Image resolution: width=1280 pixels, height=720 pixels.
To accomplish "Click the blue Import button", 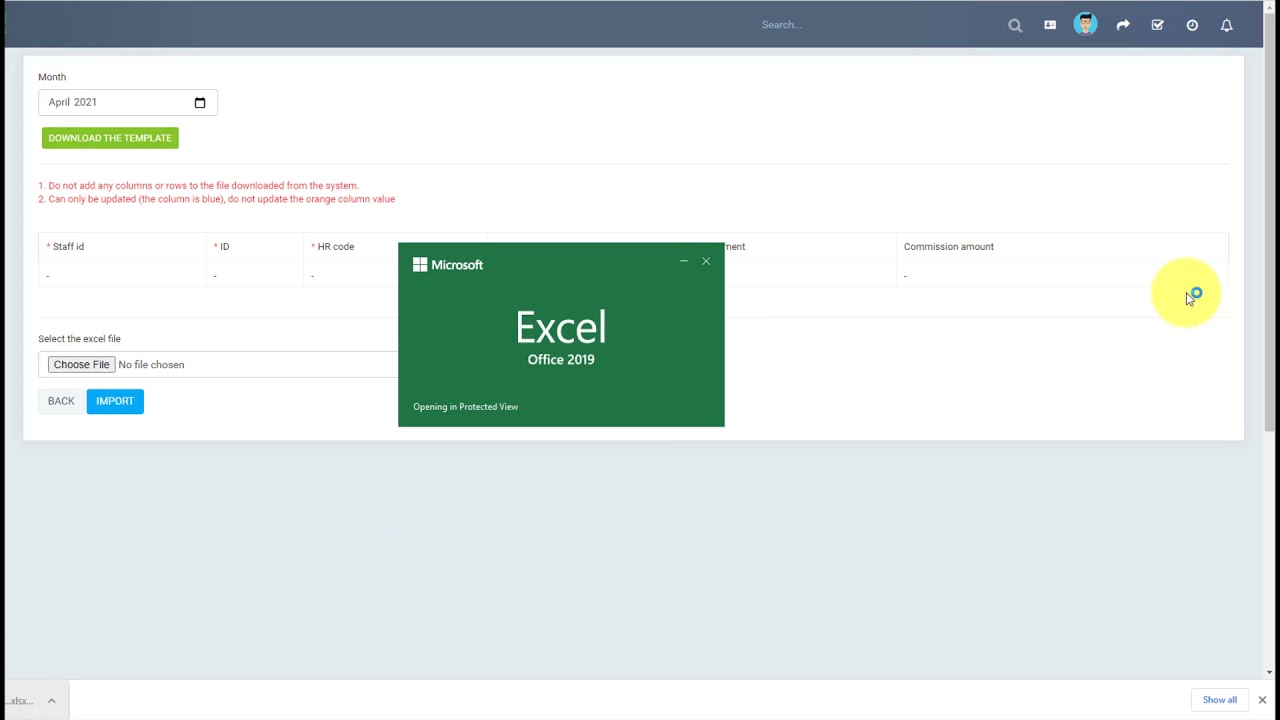I will 115,401.
